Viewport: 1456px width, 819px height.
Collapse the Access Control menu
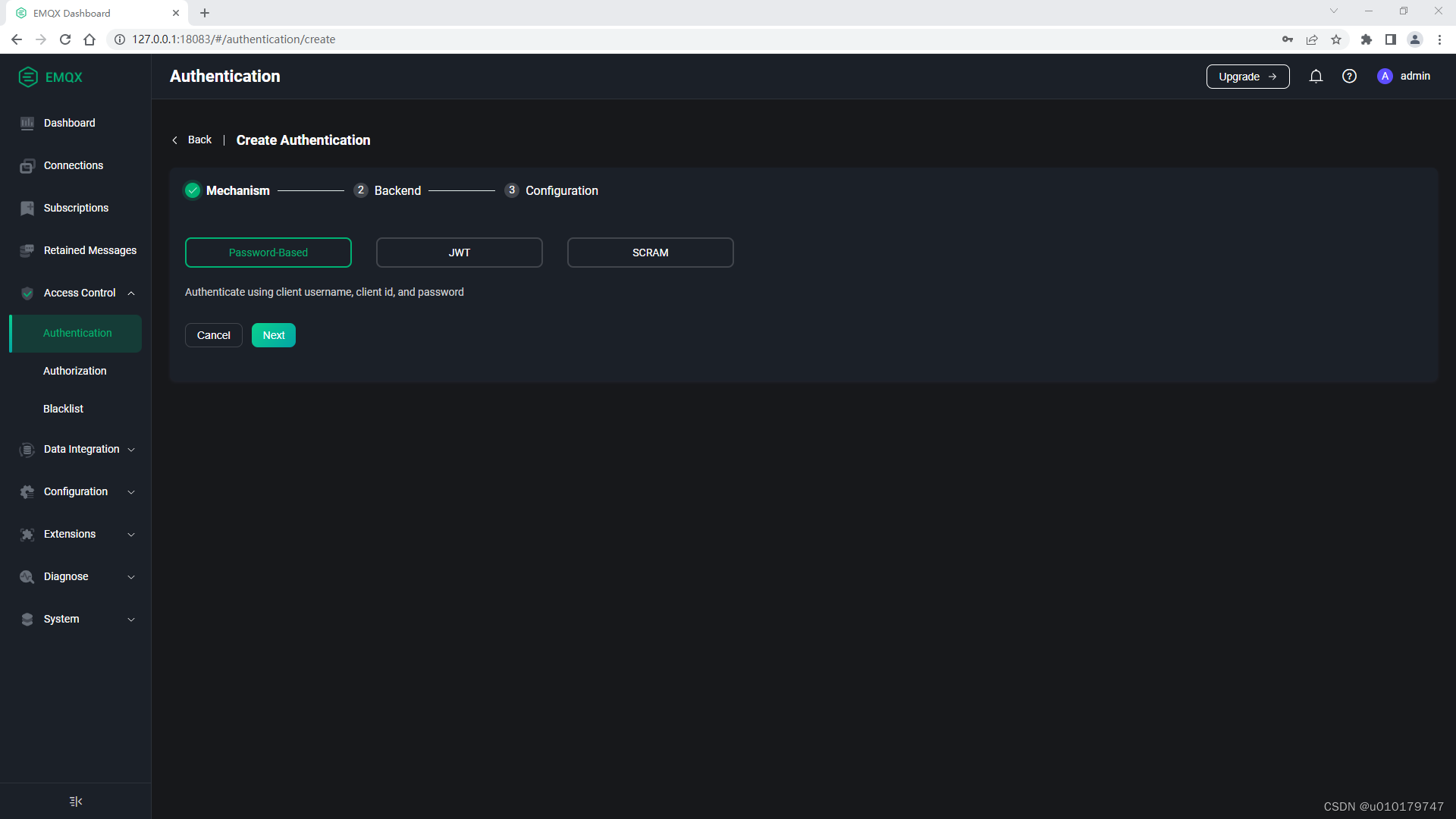(131, 293)
